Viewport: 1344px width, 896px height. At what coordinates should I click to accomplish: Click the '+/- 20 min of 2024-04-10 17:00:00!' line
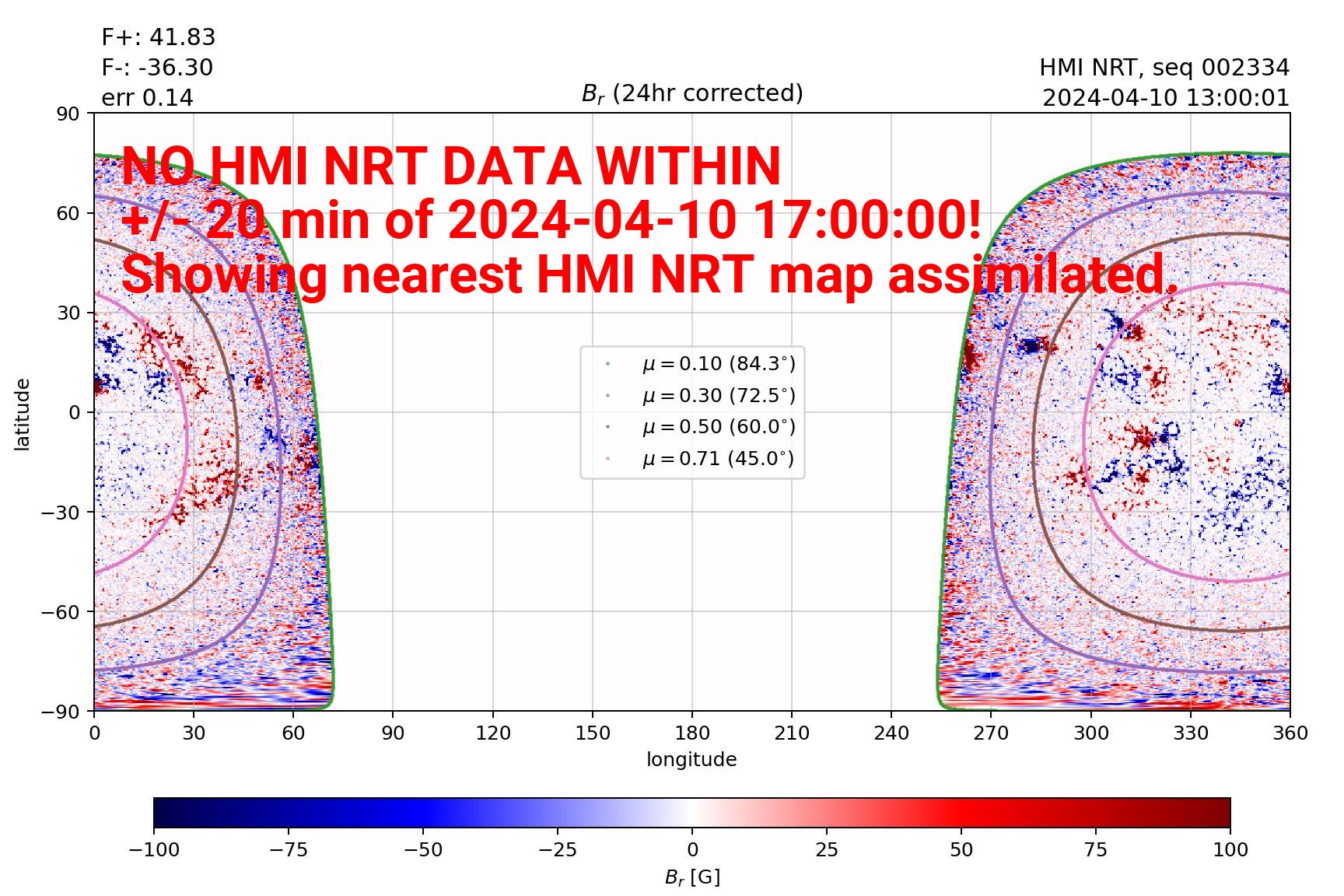551,220
